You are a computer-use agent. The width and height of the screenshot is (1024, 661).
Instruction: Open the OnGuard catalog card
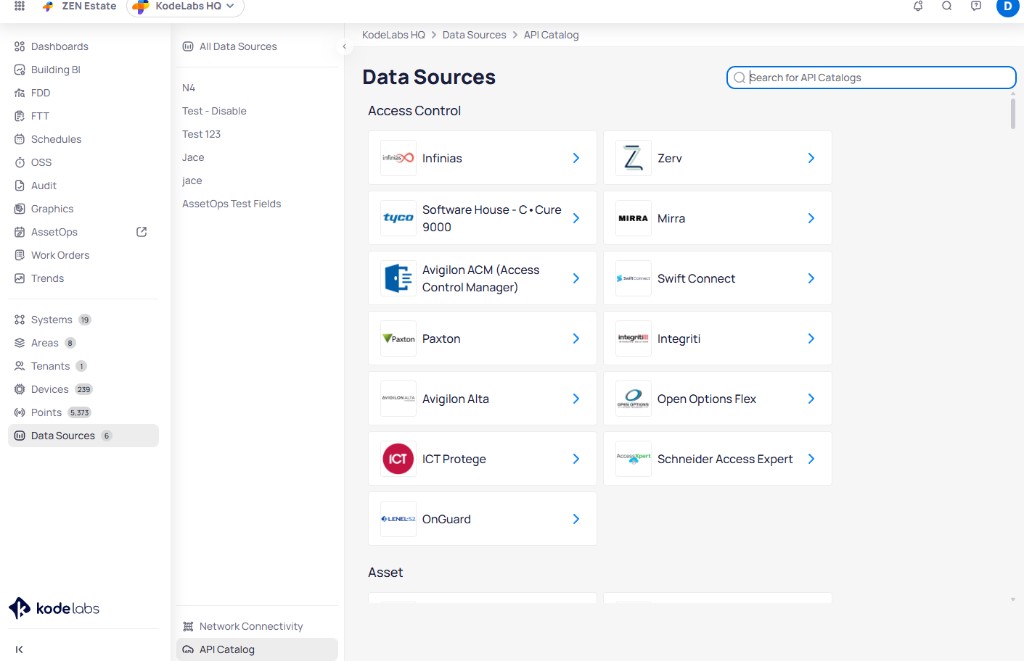coord(483,519)
